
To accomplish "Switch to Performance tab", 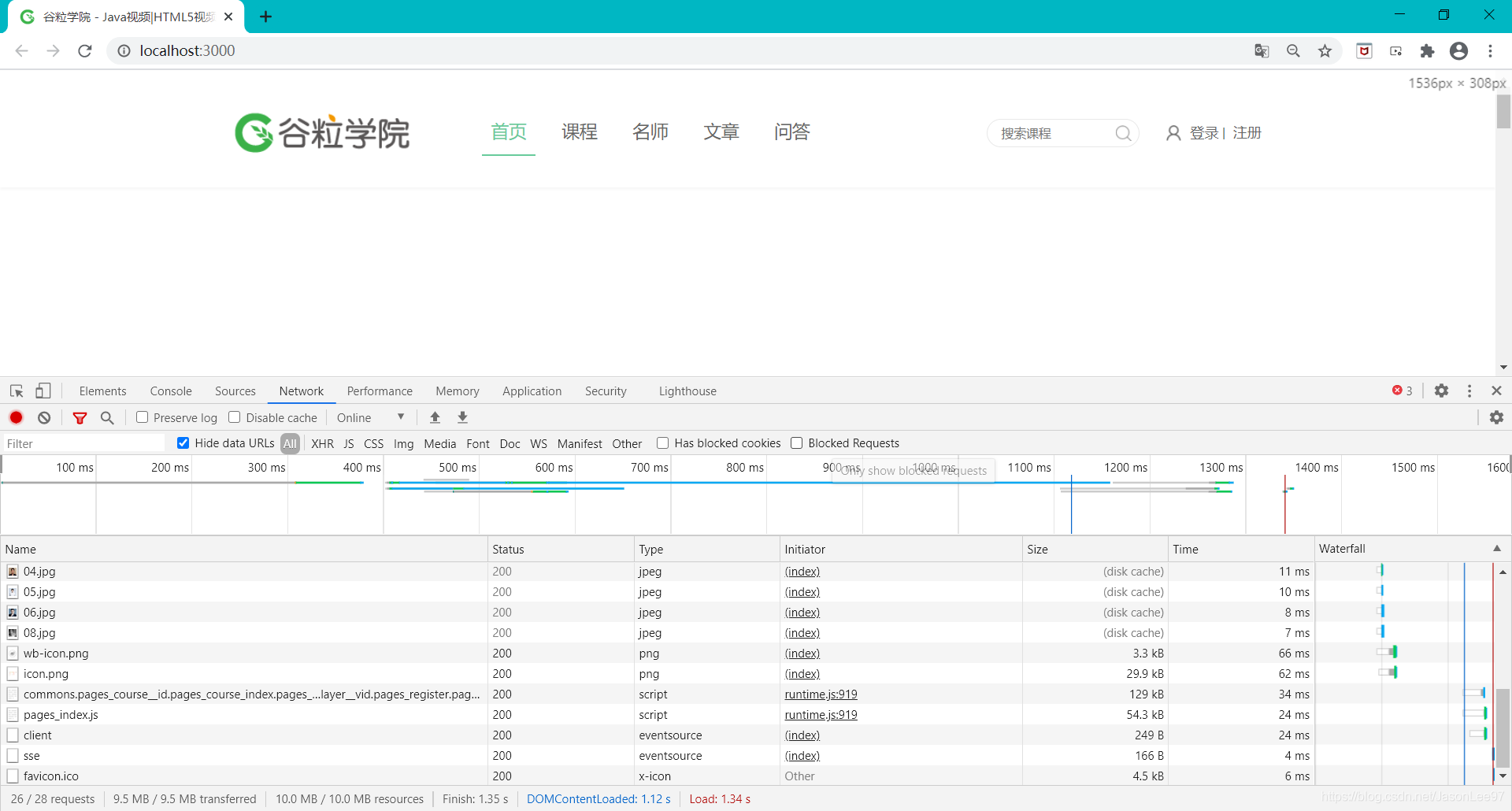I will tap(380, 391).
